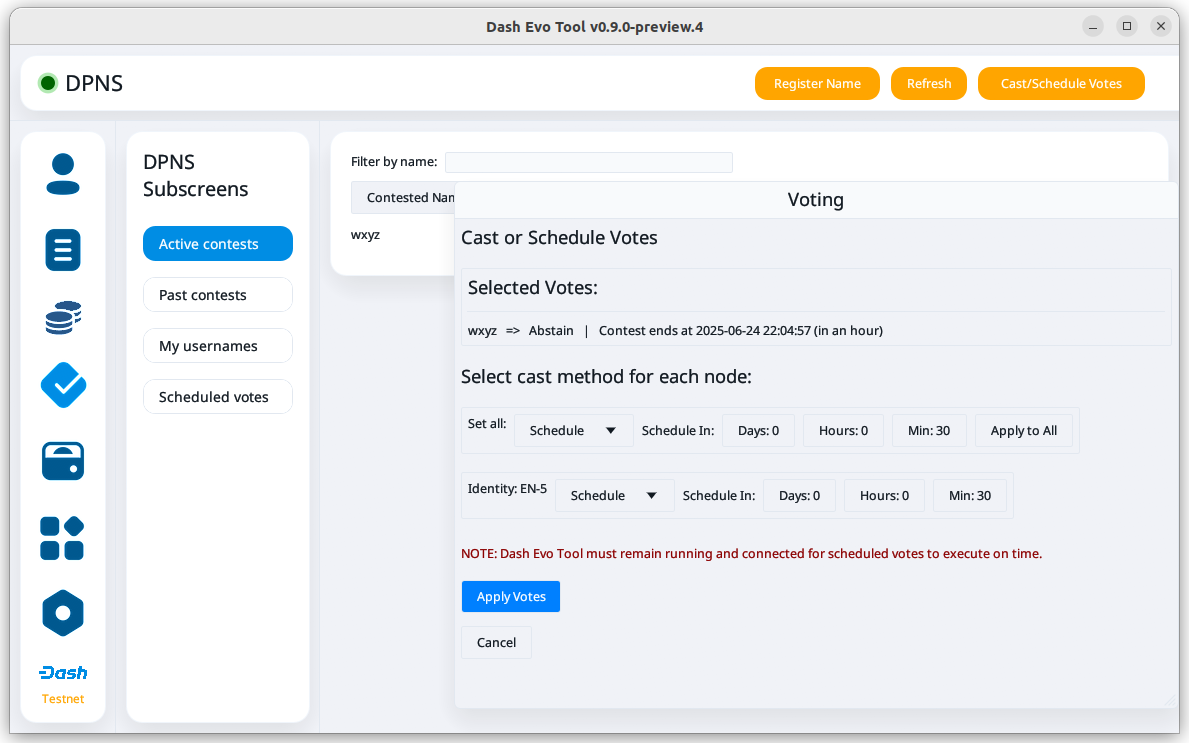Image resolution: width=1189 pixels, height=743 pixels.
Task: Open the hexagon network icon in sidebar
Action: click(x=63, y=613)
